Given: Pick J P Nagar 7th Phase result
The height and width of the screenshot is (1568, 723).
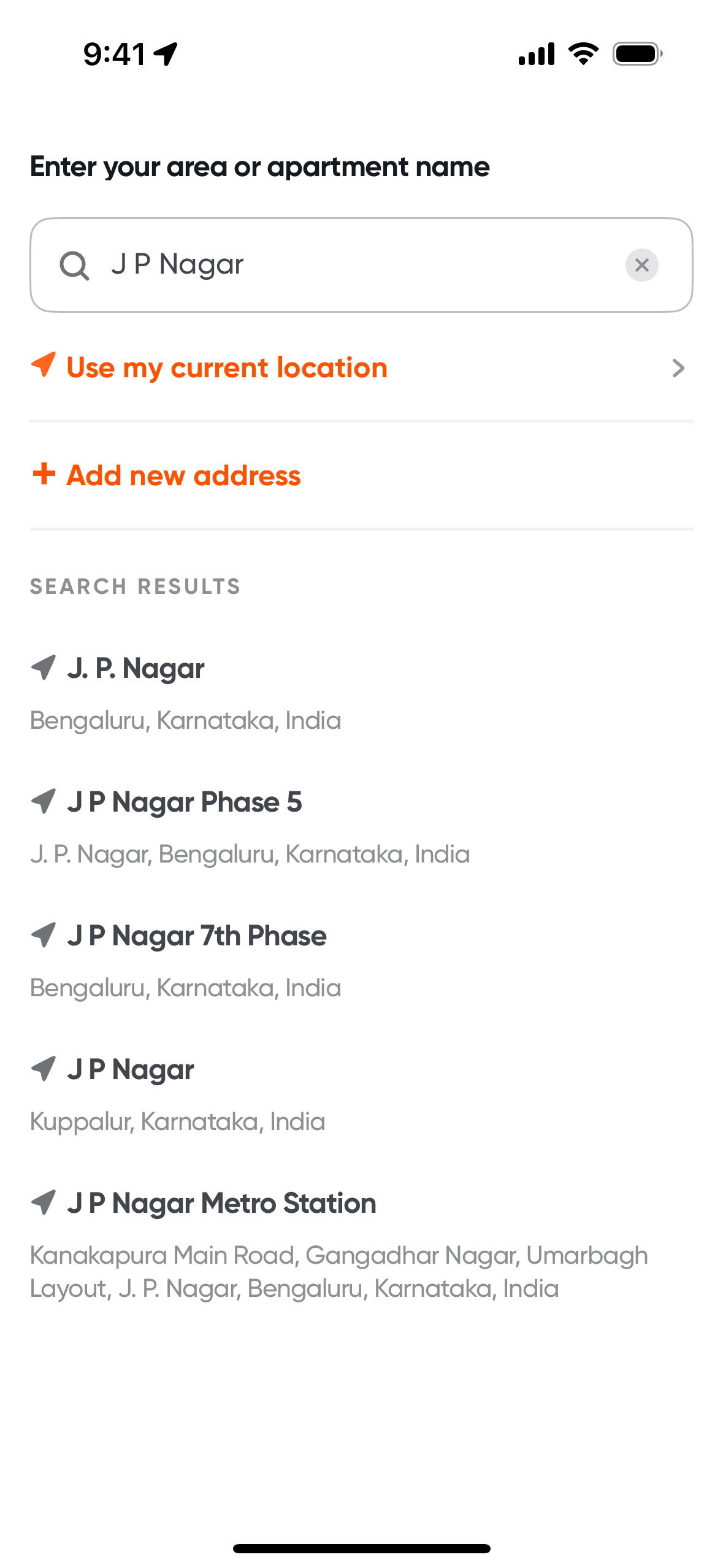Looking at the screenshot, I should click(x=197, y=936).
